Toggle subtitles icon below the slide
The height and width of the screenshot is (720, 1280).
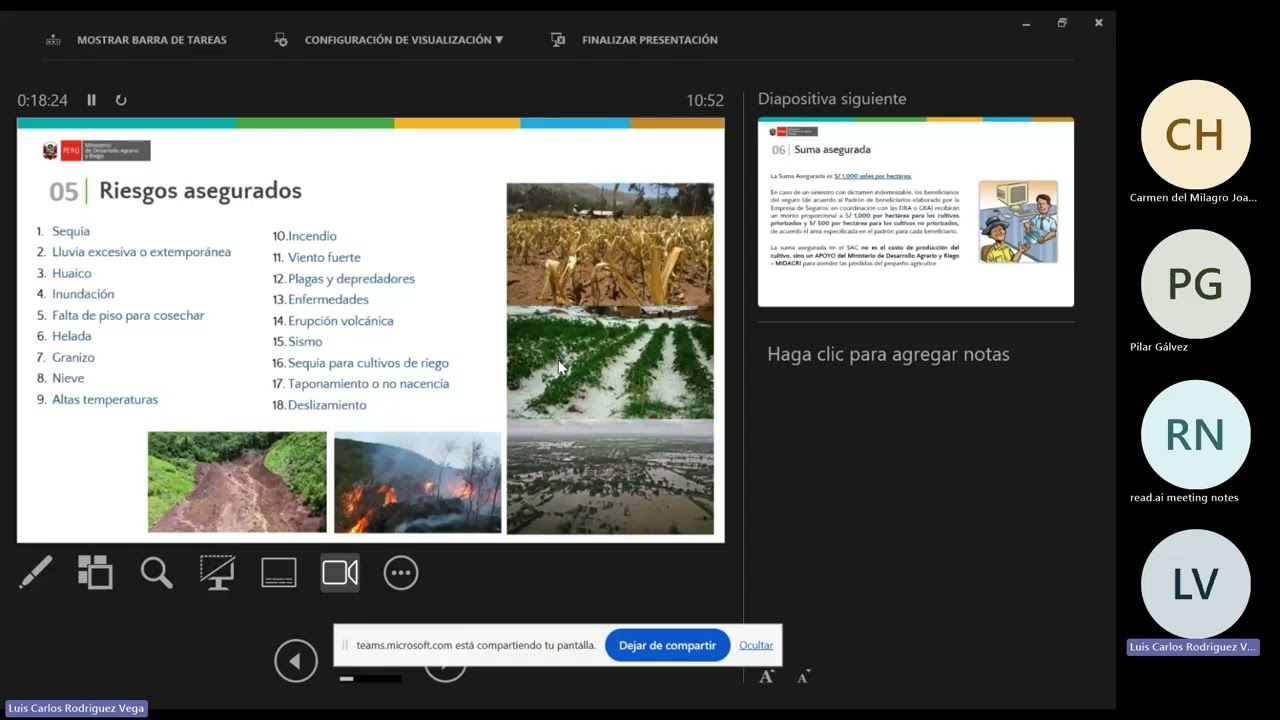tap(279, 573)
